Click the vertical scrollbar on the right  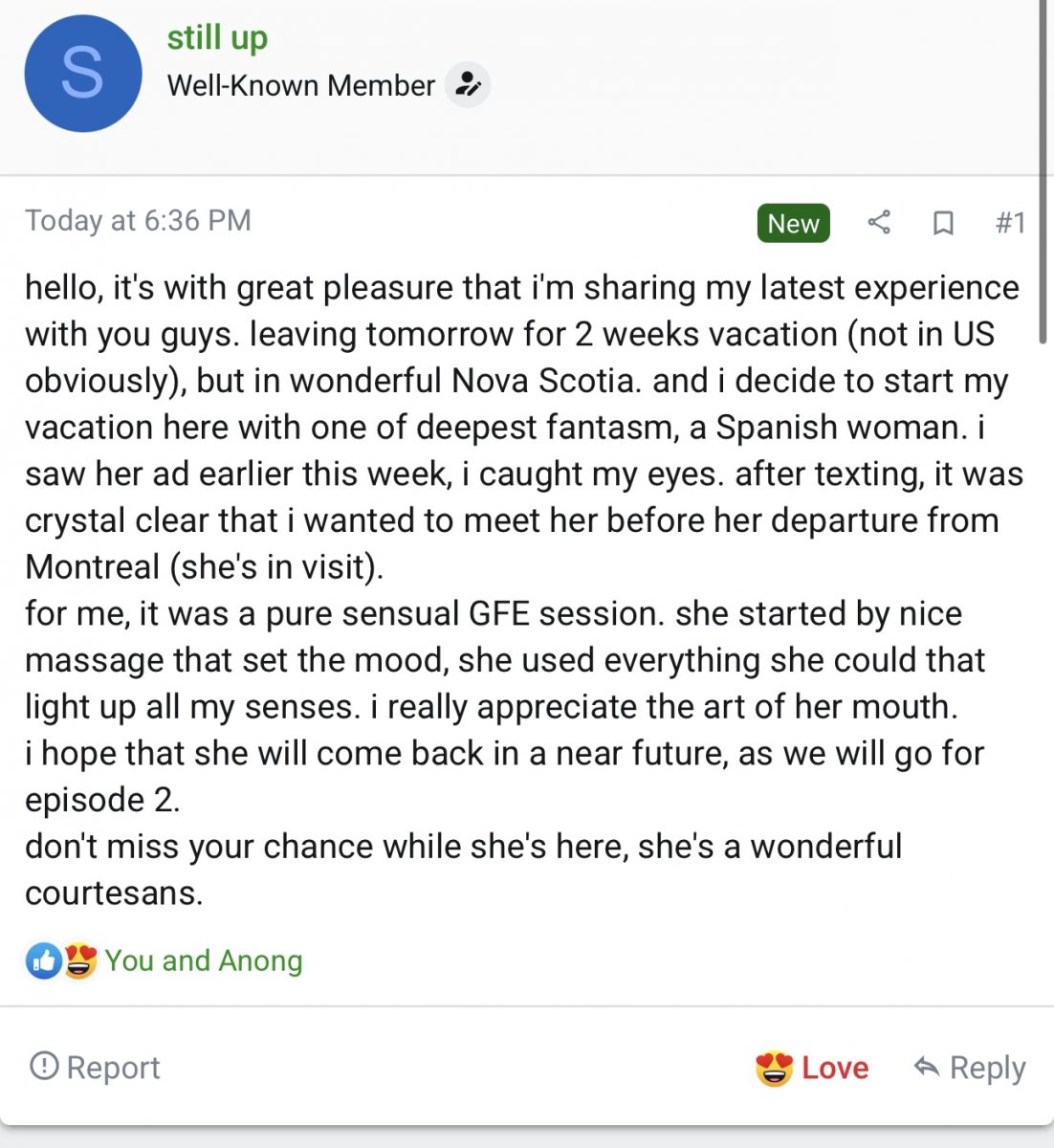coord(1043,172)
